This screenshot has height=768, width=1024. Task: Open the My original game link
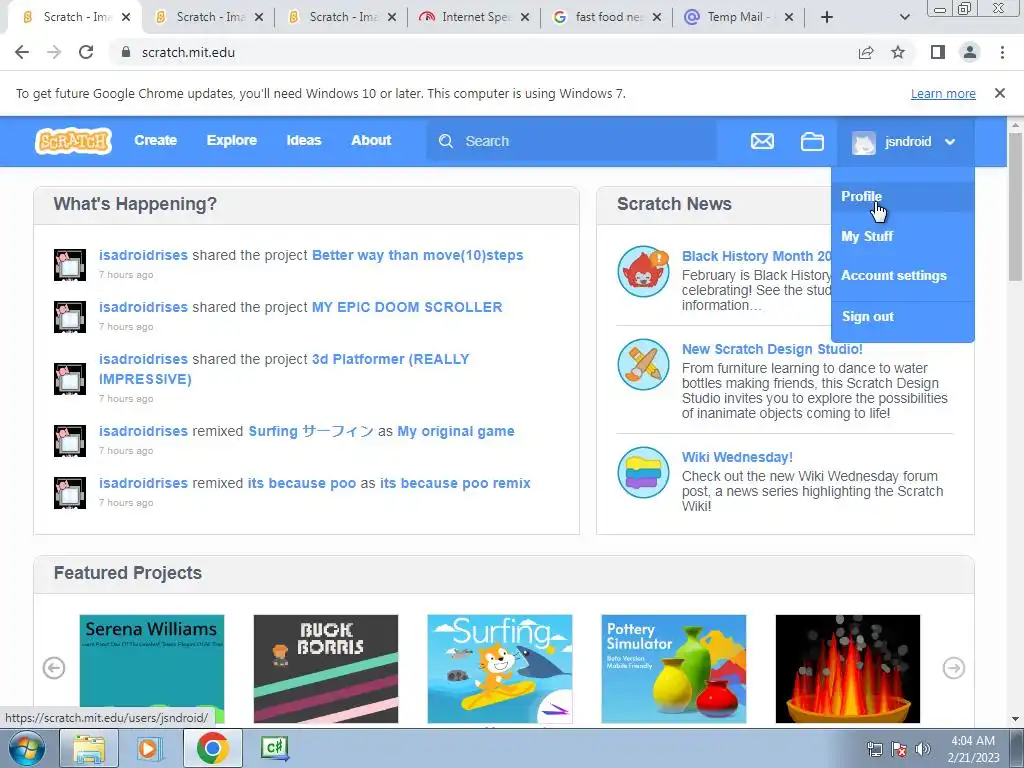(456, 432)
